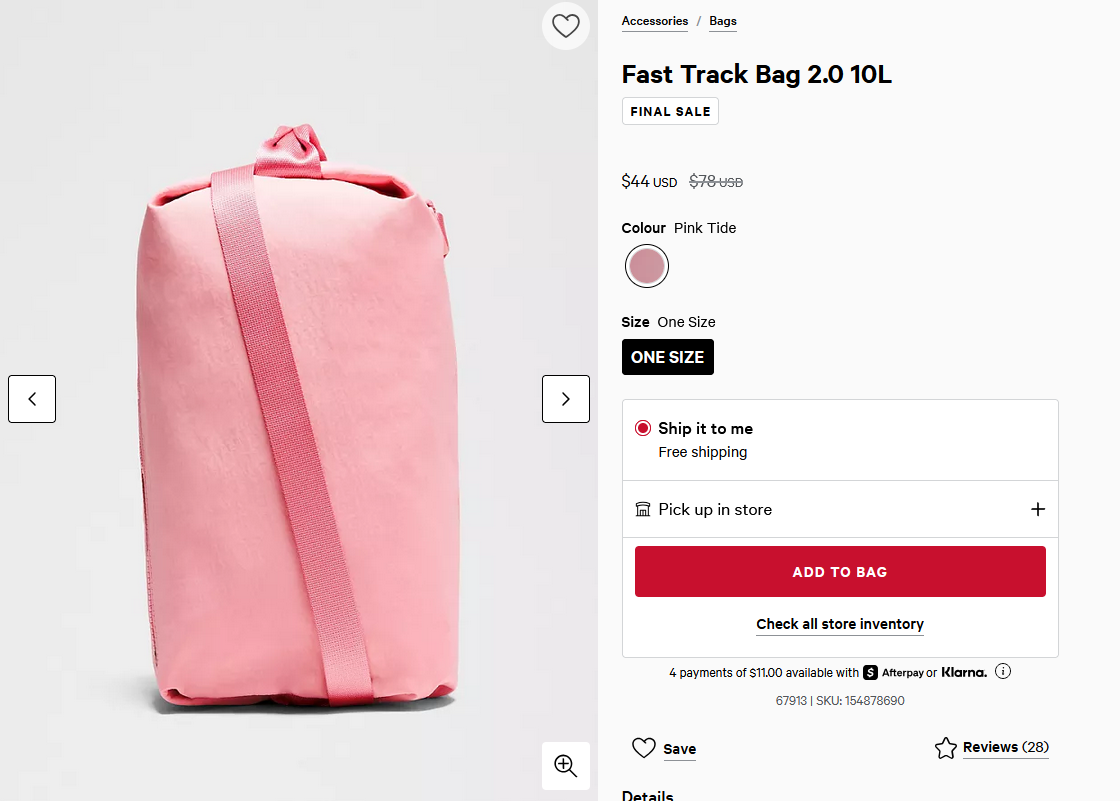Open the payment info tooltip icon
Image resolution: width=1120 pixels, height=801 pixels.
tap(1003, 671)
